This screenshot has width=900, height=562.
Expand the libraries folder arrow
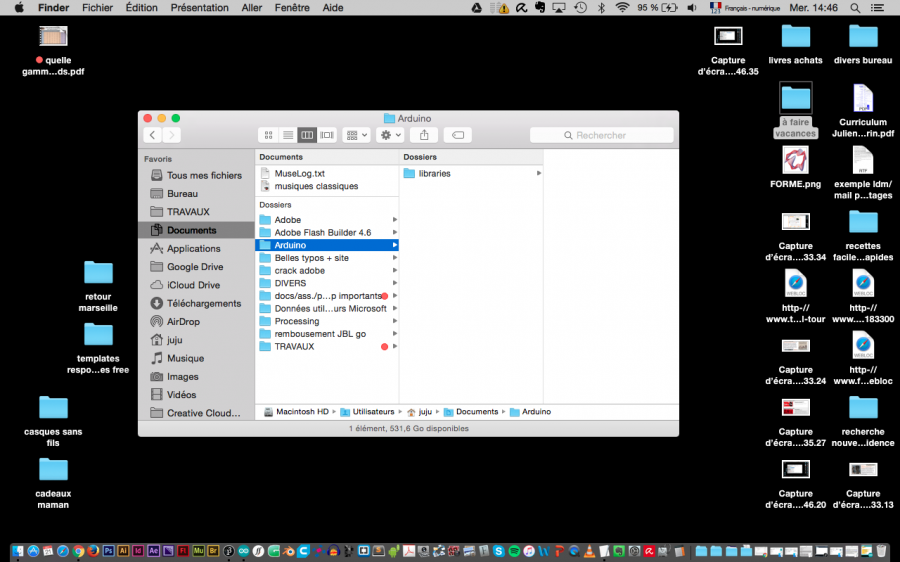click(539, 174)
